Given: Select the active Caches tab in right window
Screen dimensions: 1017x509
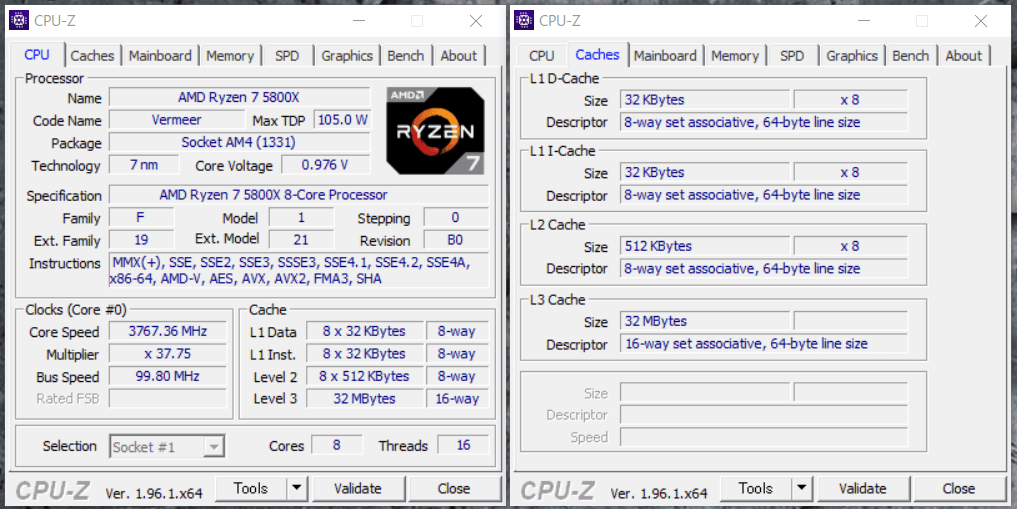Looking at the screenshot, I should pos(597,54).
